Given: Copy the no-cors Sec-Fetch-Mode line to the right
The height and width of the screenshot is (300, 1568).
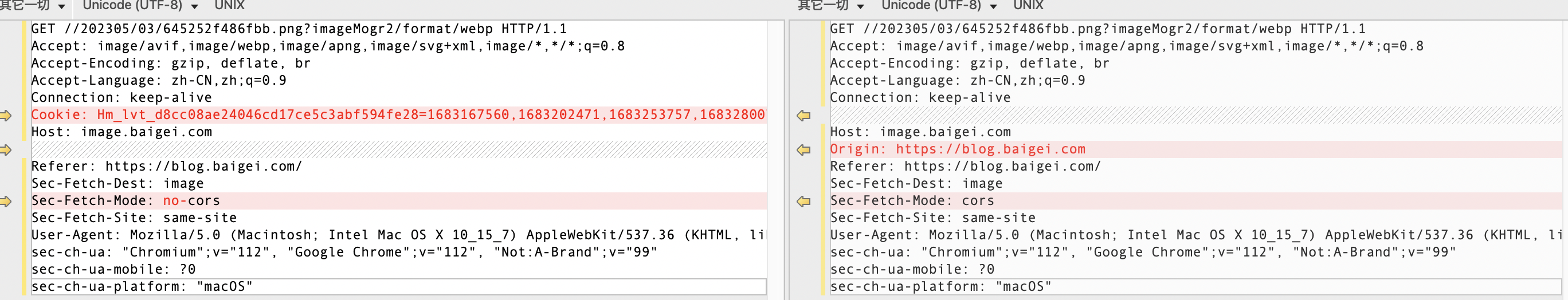Looking at the screenshot, I should pos(6,201).
